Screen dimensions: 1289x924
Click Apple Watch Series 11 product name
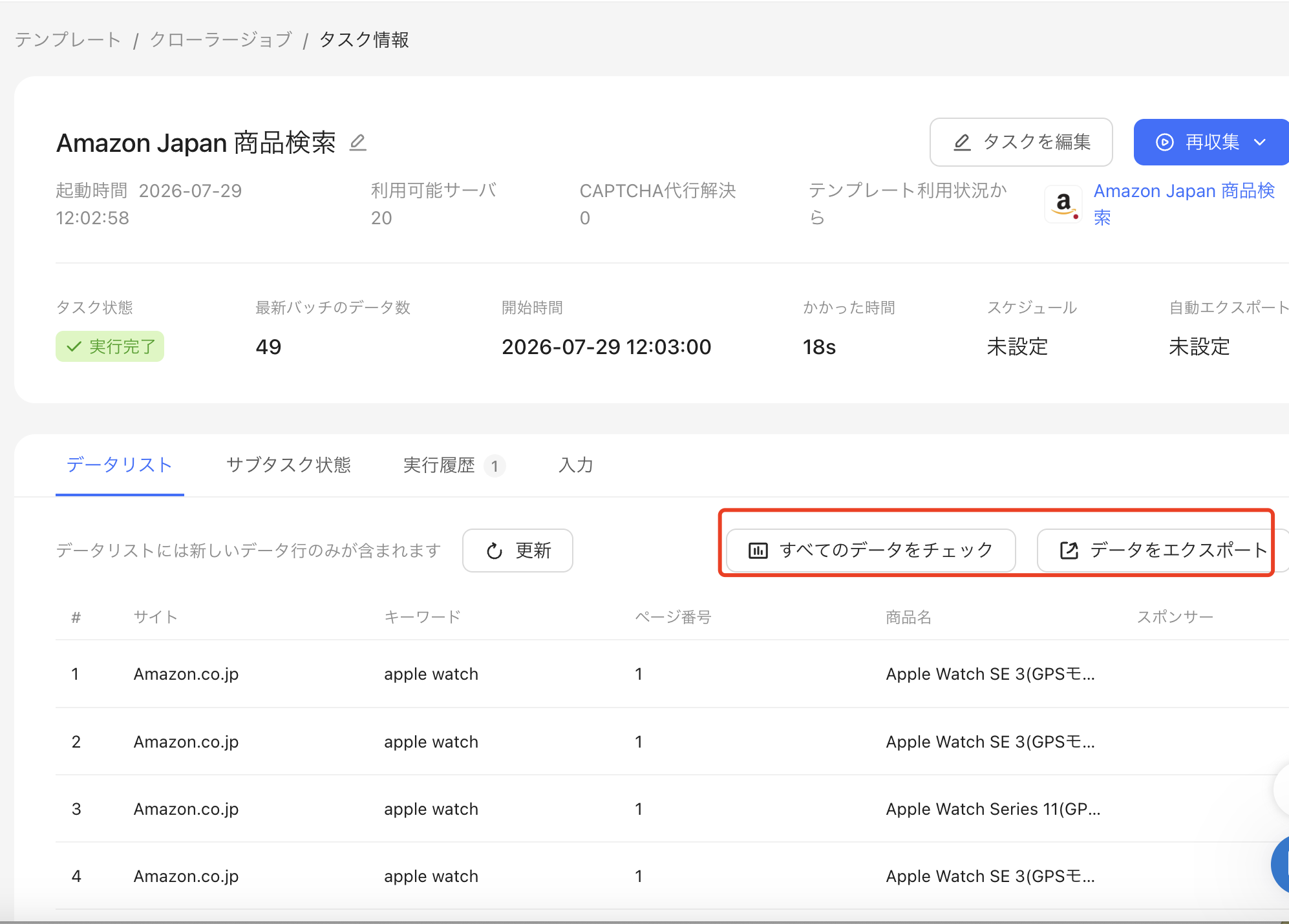[x=993, y=809]
